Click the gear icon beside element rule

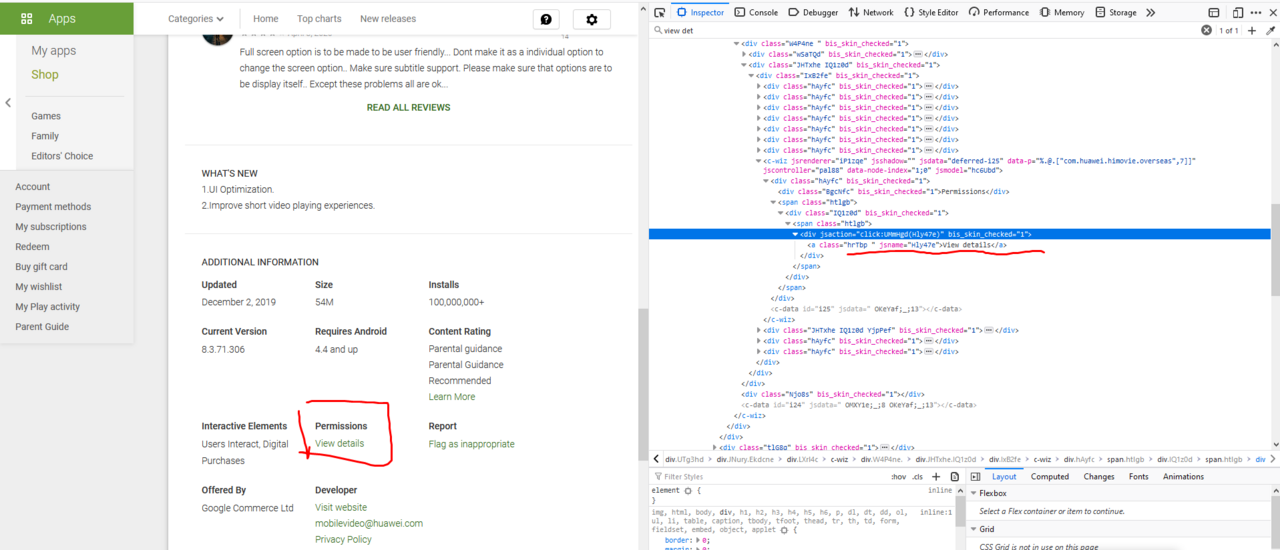(687, 491)
